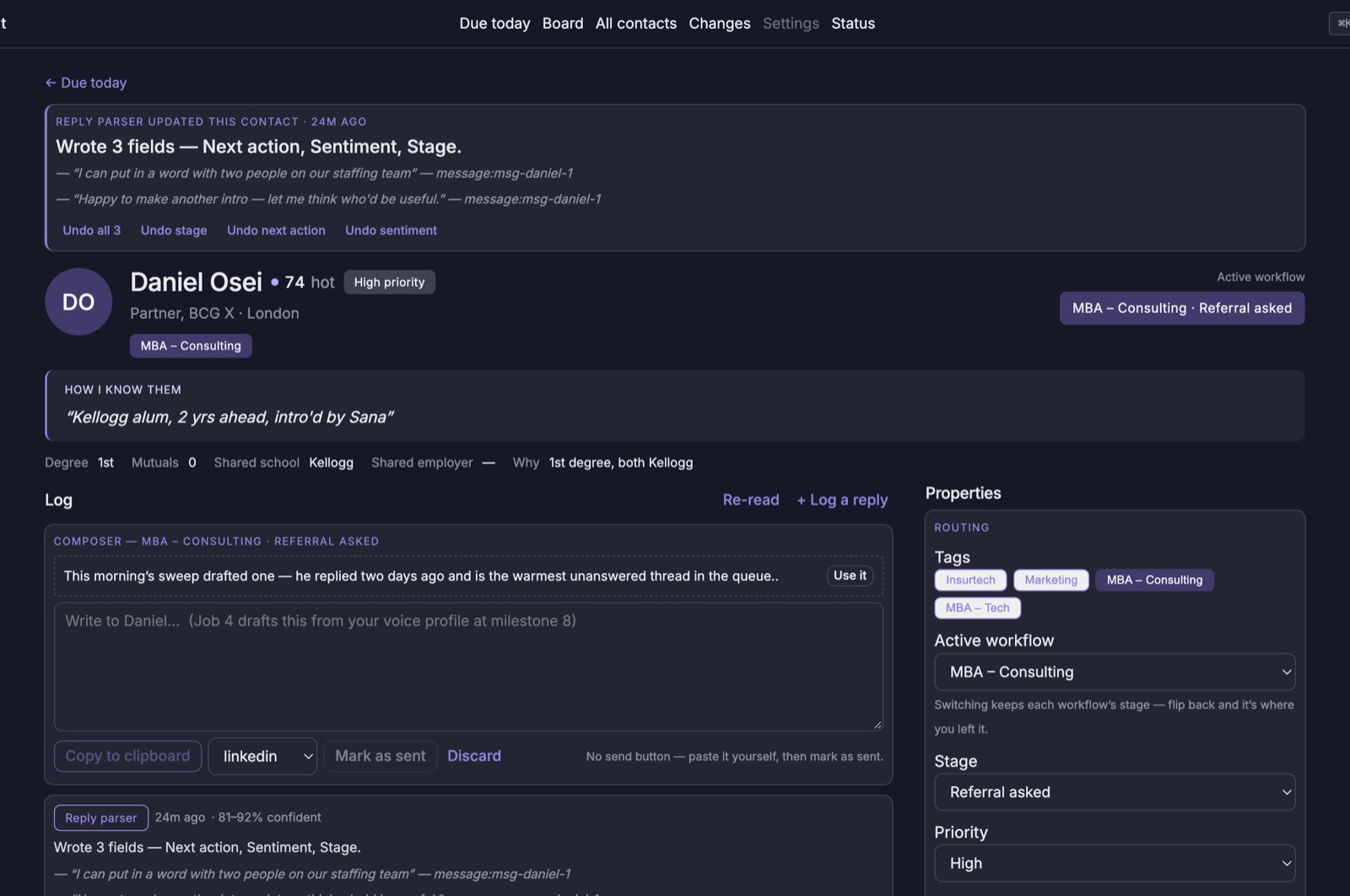Screen dimensions: 1350x896
Task: Click the Use it button
Action: pos(850,575)
